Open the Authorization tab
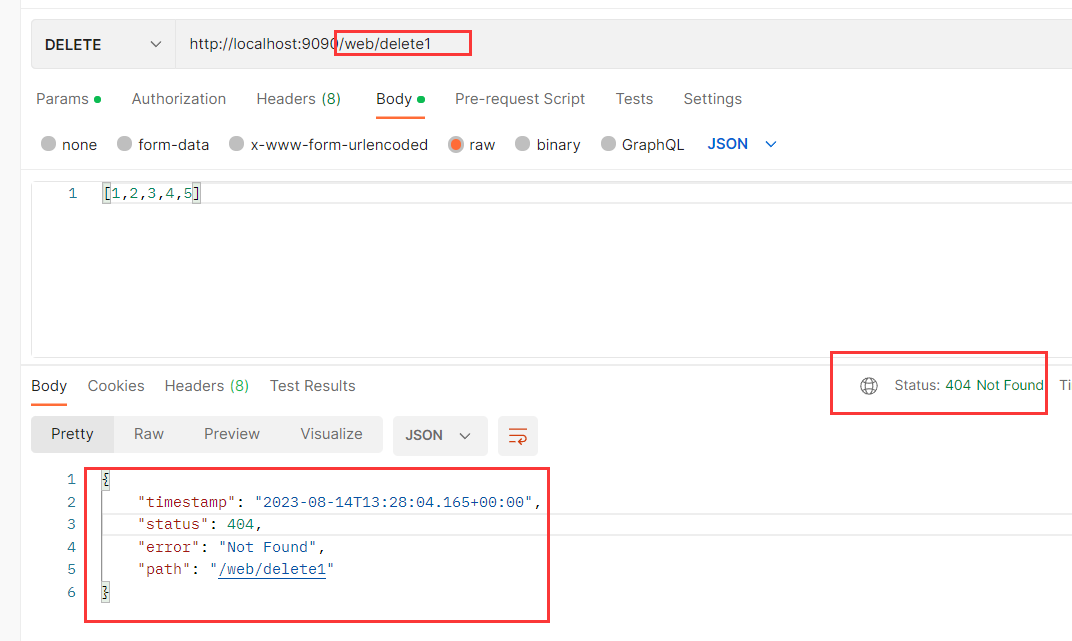 178,99
